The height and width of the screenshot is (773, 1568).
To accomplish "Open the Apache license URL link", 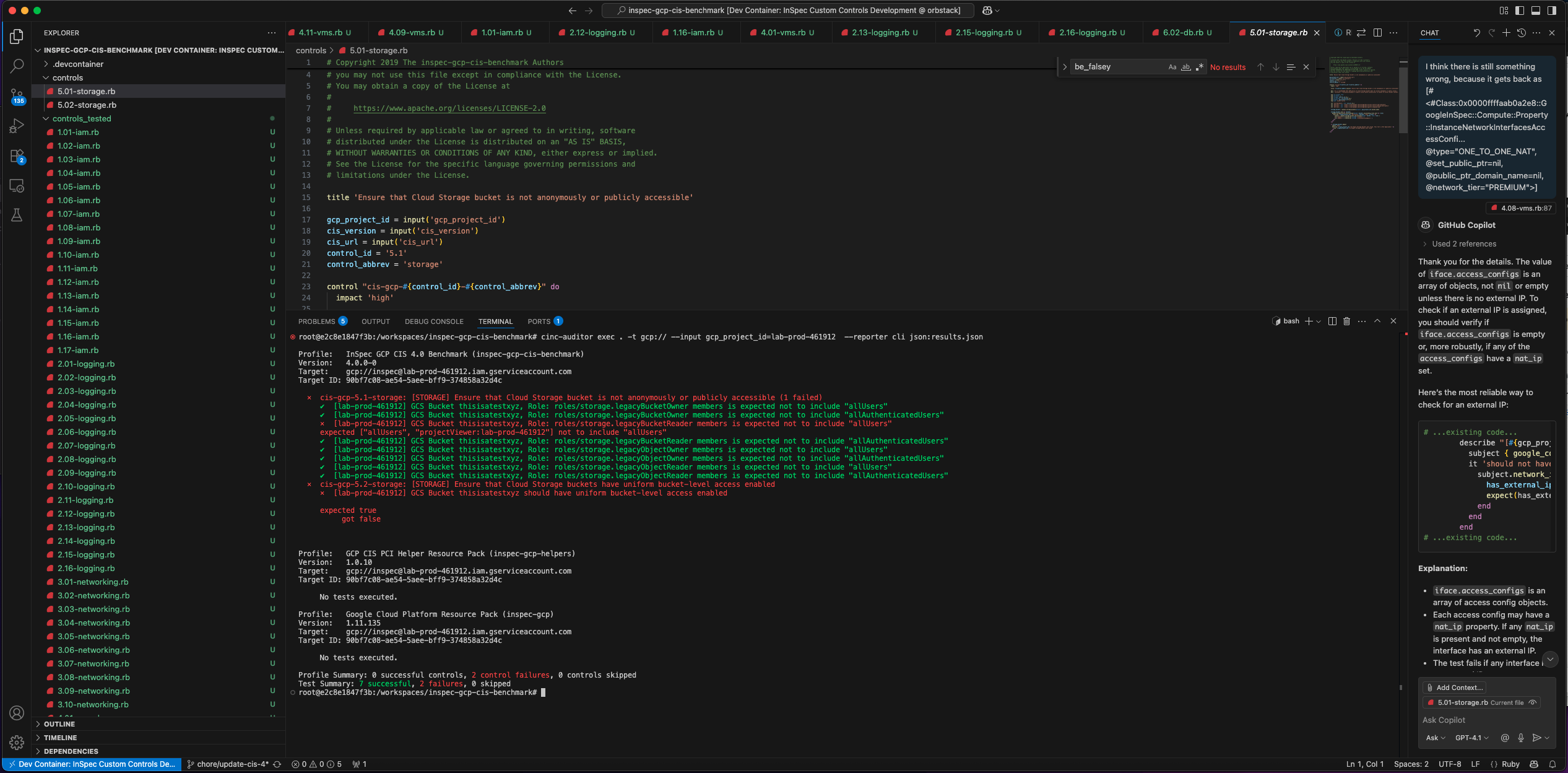I will [x=449, y=108].
